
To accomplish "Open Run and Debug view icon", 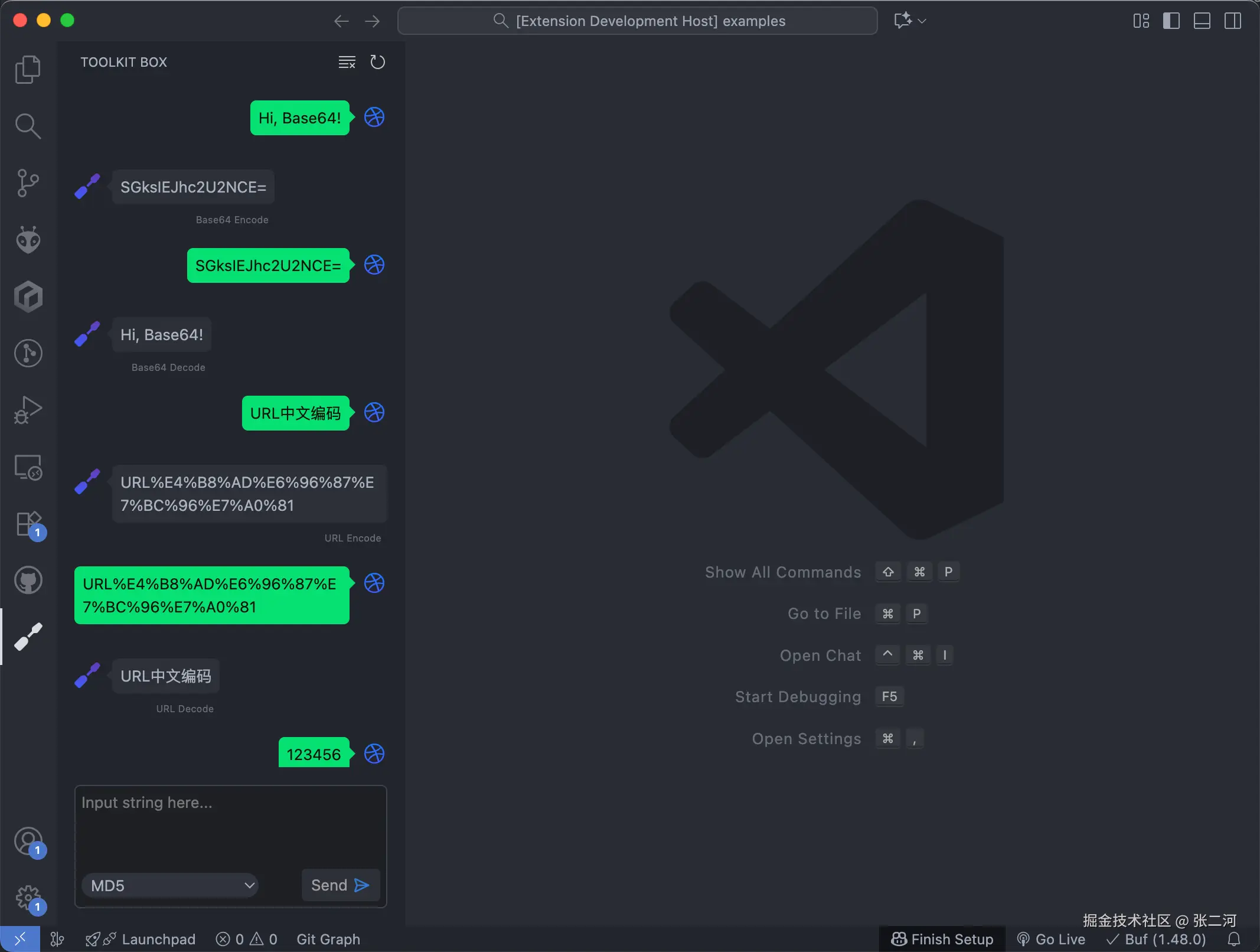I will pyautogui.click(x=28, y=410).
